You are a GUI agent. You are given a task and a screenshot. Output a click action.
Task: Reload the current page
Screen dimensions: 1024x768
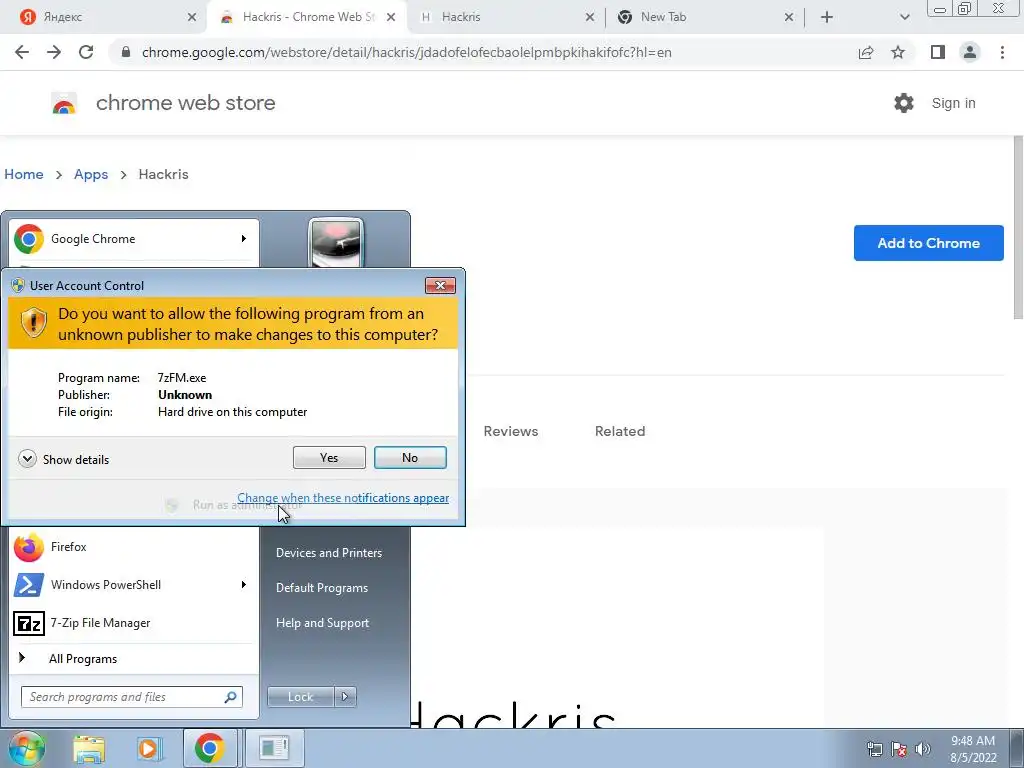[86, 52]
